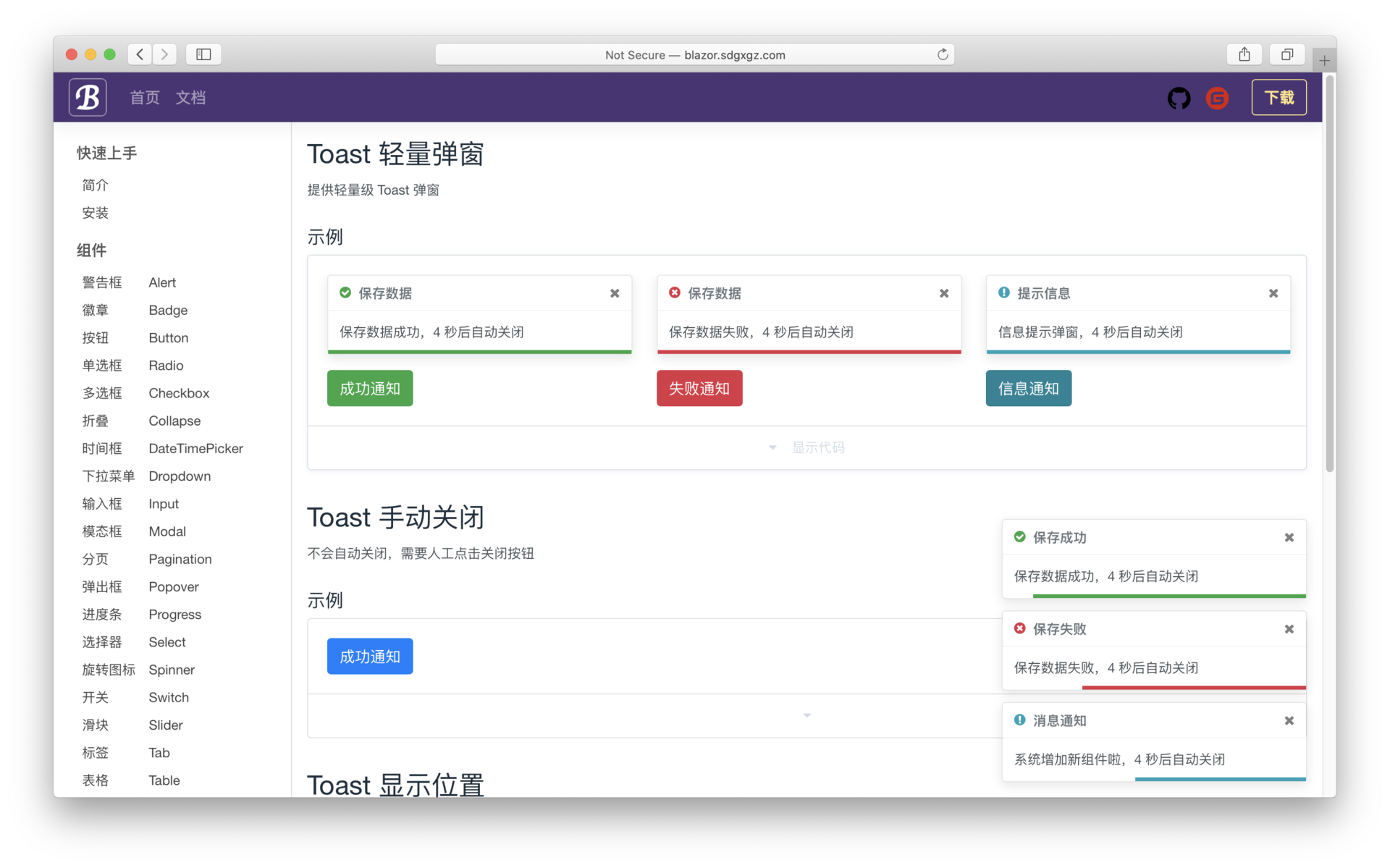This screenshot has height=868, width=1390.
Task: Select the 文档 menu item
Action: (192, 98)
